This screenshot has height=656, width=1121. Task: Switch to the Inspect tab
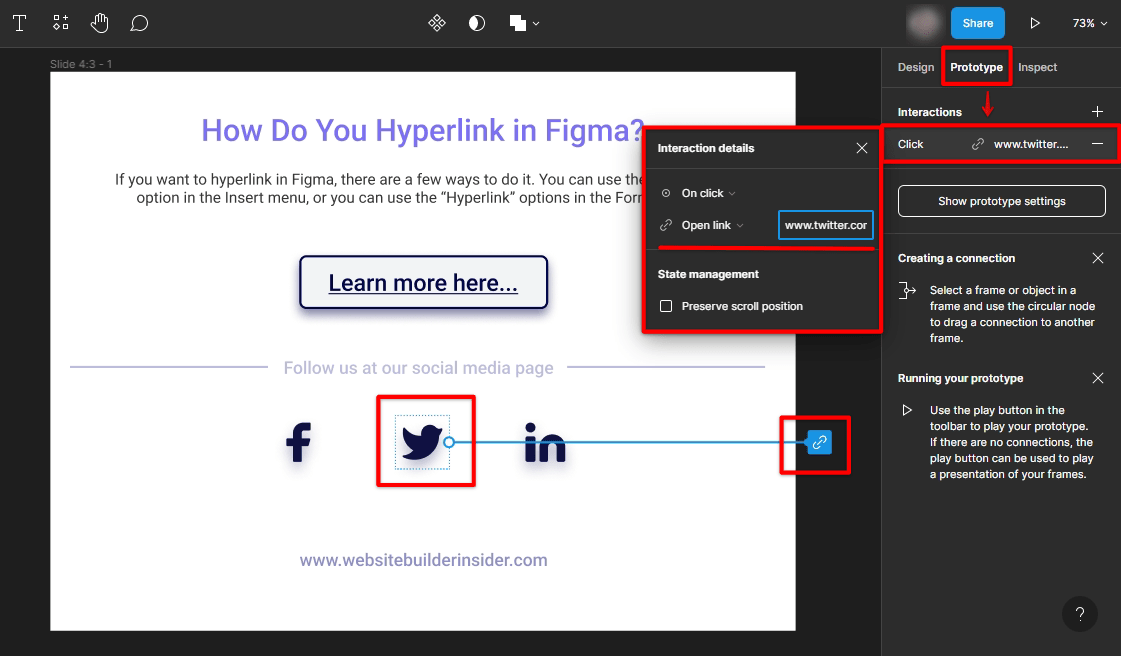[x=1037, y=67]
